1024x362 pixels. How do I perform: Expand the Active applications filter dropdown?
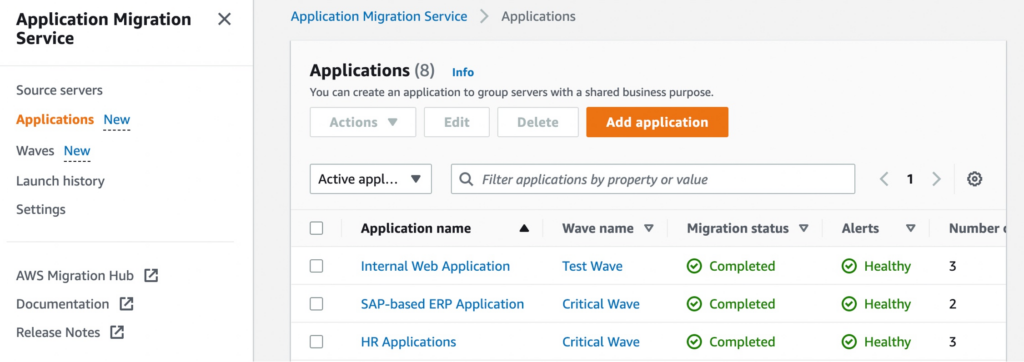371,179
